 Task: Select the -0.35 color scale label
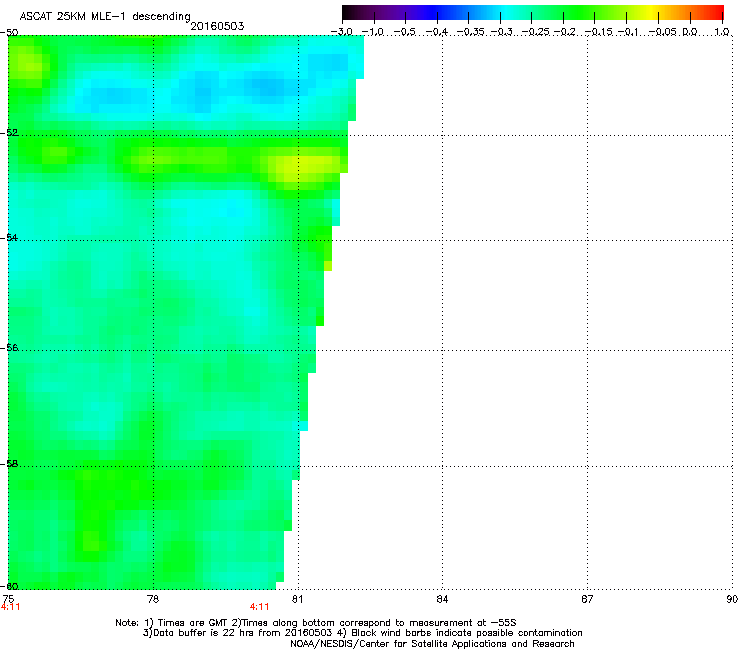(471, 32)
